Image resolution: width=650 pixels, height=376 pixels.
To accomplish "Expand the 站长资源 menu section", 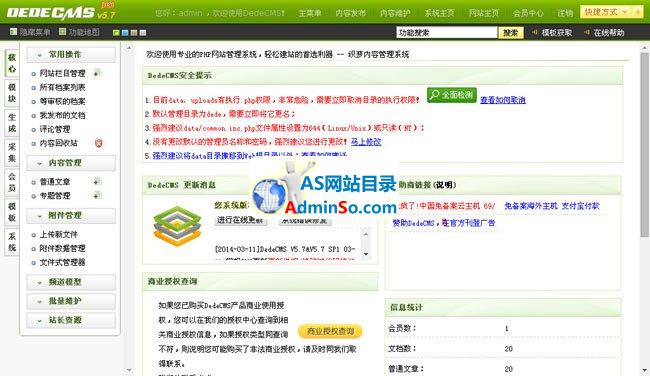I will tap(71, 320).
